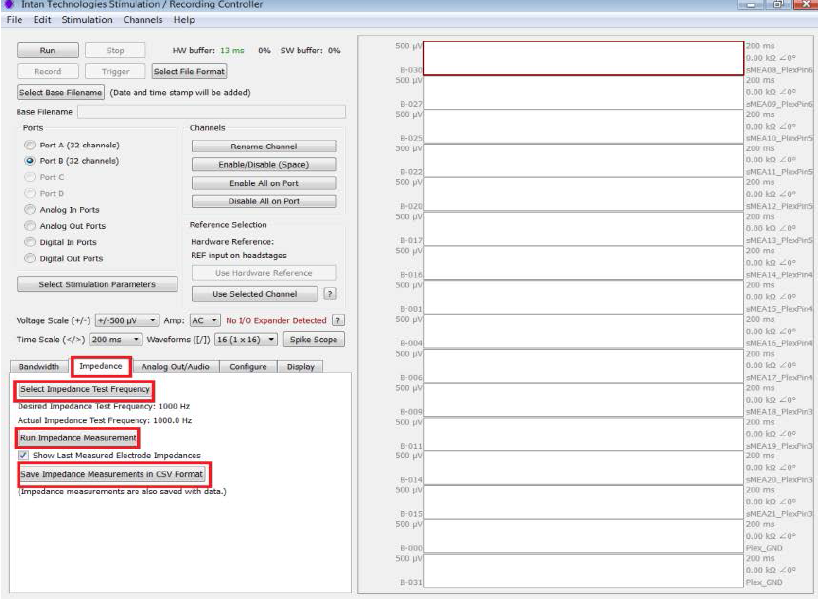Expand the Time Scale 200 ms dropdown

116,340
